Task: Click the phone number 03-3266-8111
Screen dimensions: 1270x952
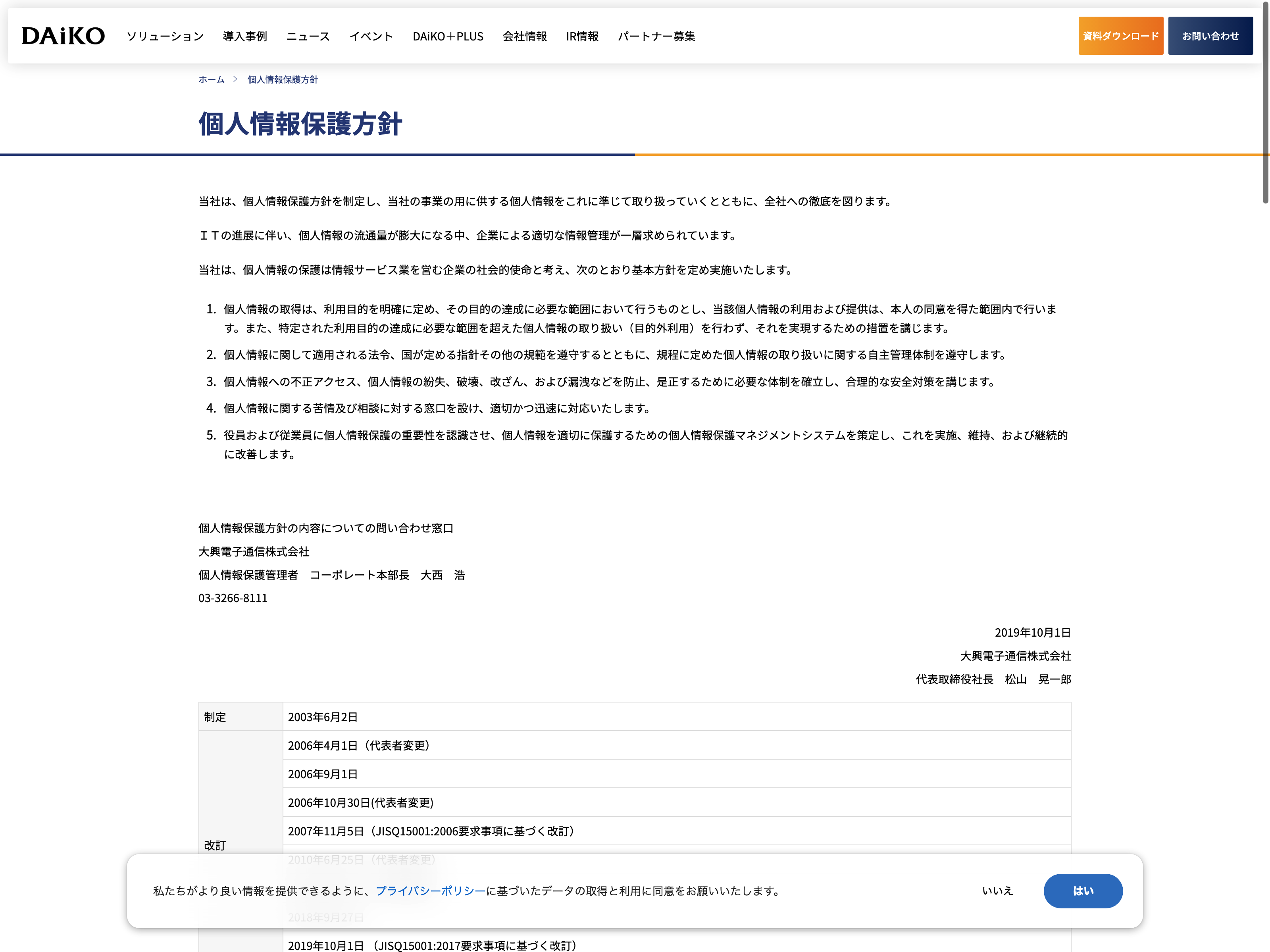Action: 233,598
